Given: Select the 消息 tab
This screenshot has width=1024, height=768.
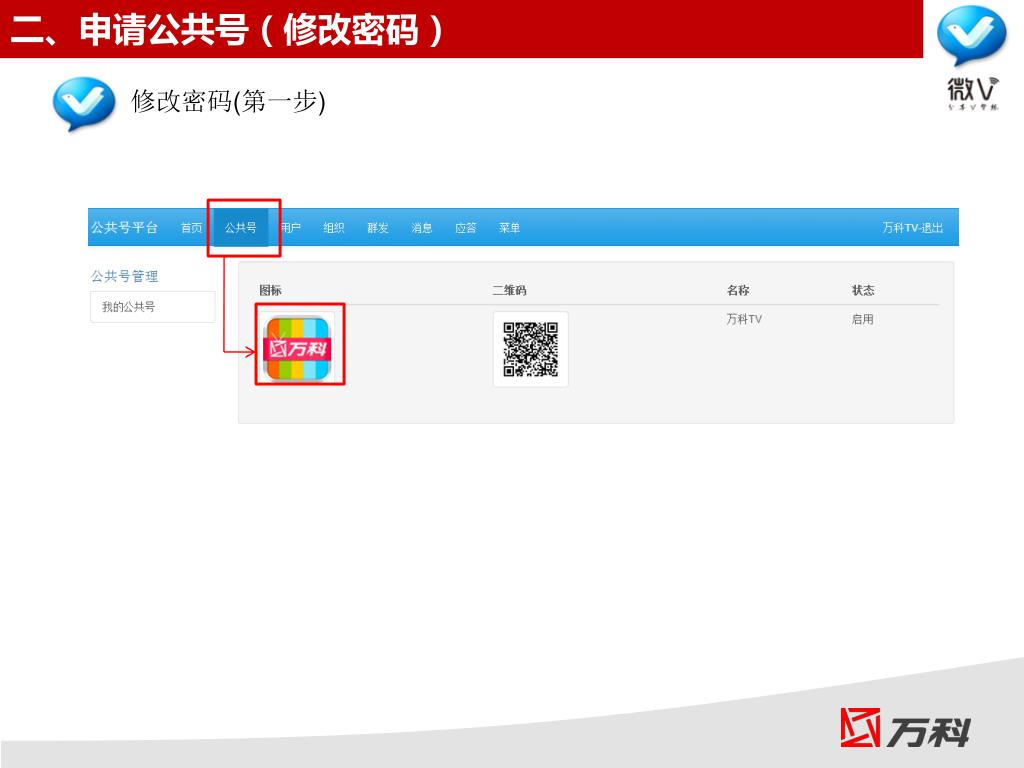Looking at the screenshot, I should (421, 228).
